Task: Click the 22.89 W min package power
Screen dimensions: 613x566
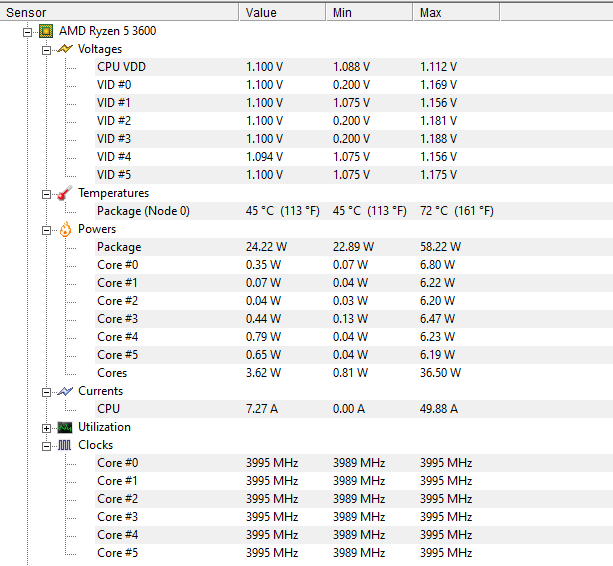Action: pos(353,247)
